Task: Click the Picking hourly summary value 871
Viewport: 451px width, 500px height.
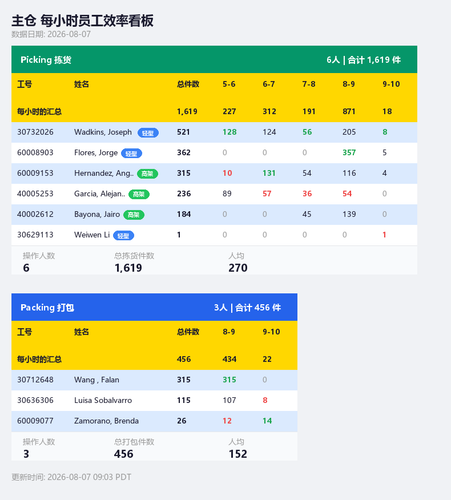Action: (x=349, y=111)
